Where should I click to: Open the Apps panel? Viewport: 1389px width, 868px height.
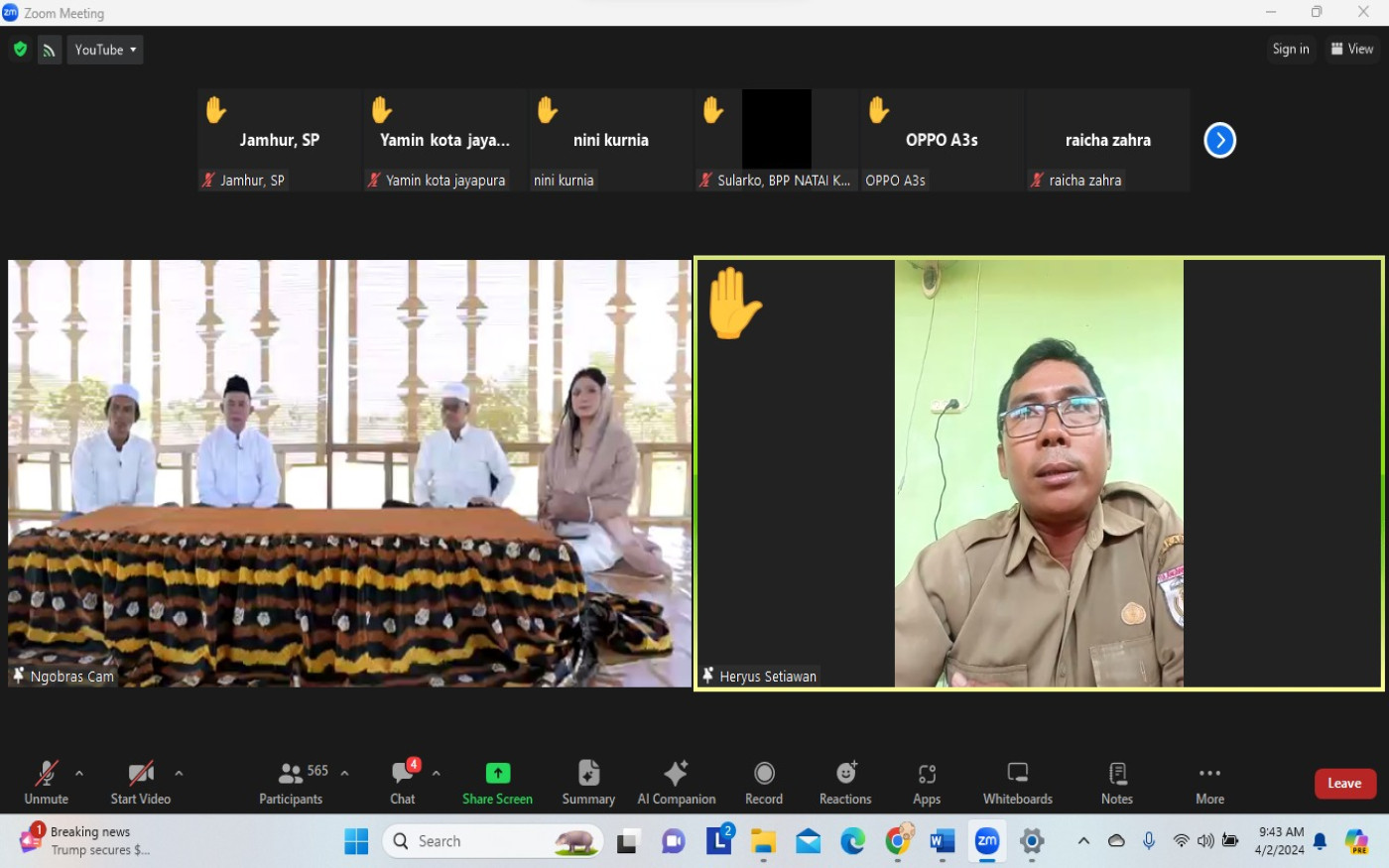[x=927, y=782]
